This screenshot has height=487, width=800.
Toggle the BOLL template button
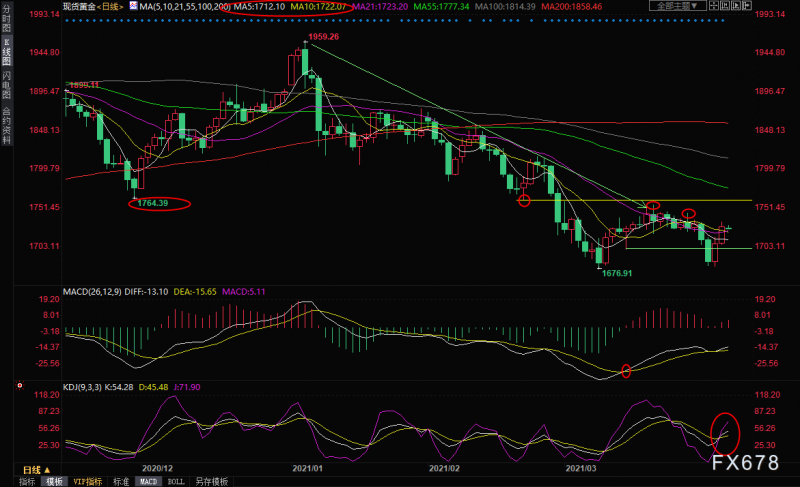click(x=176, y=481)
